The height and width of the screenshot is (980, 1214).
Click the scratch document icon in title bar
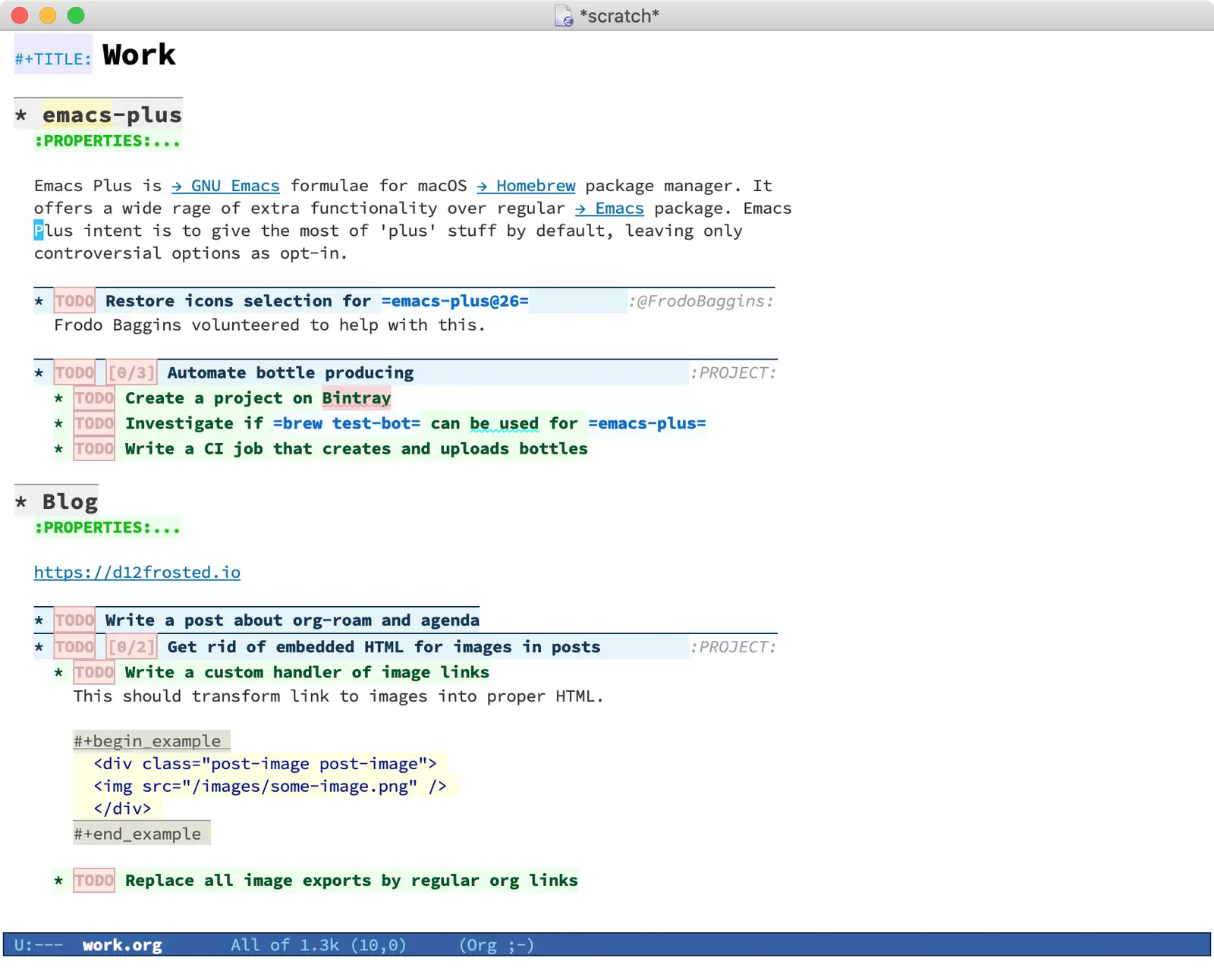(564, 16)
